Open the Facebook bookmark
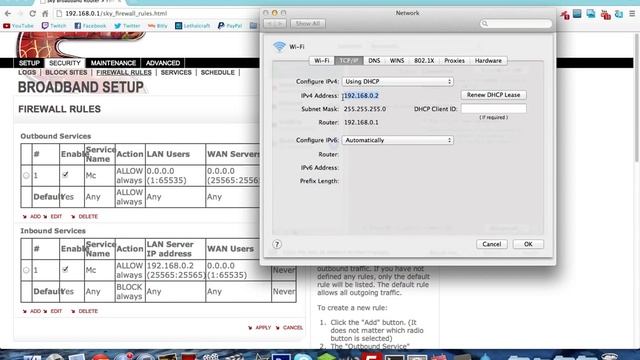 pyautogui.click(x=90, y=26)
